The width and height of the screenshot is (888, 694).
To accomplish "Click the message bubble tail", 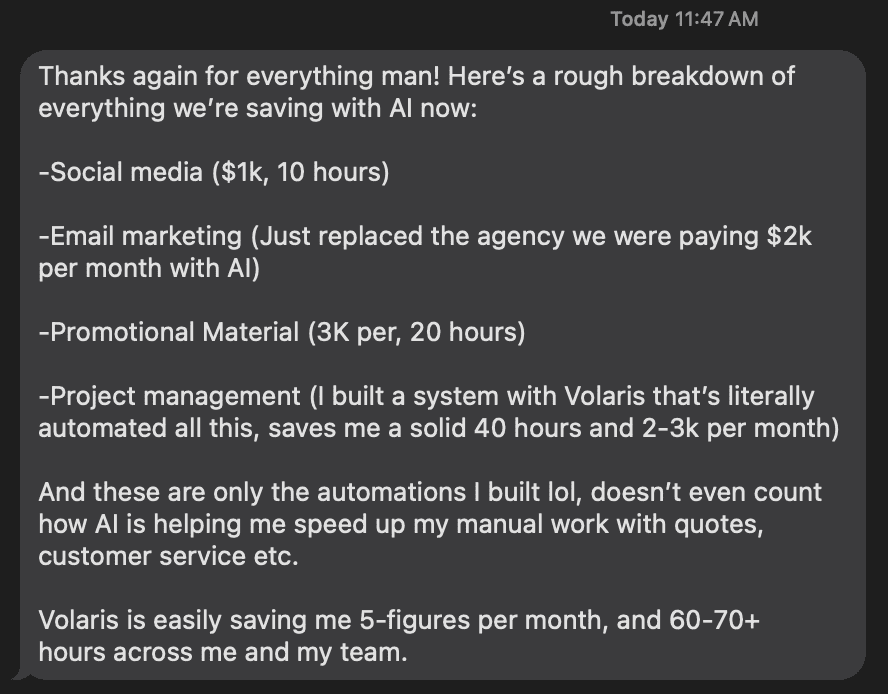I will point(22,674).
